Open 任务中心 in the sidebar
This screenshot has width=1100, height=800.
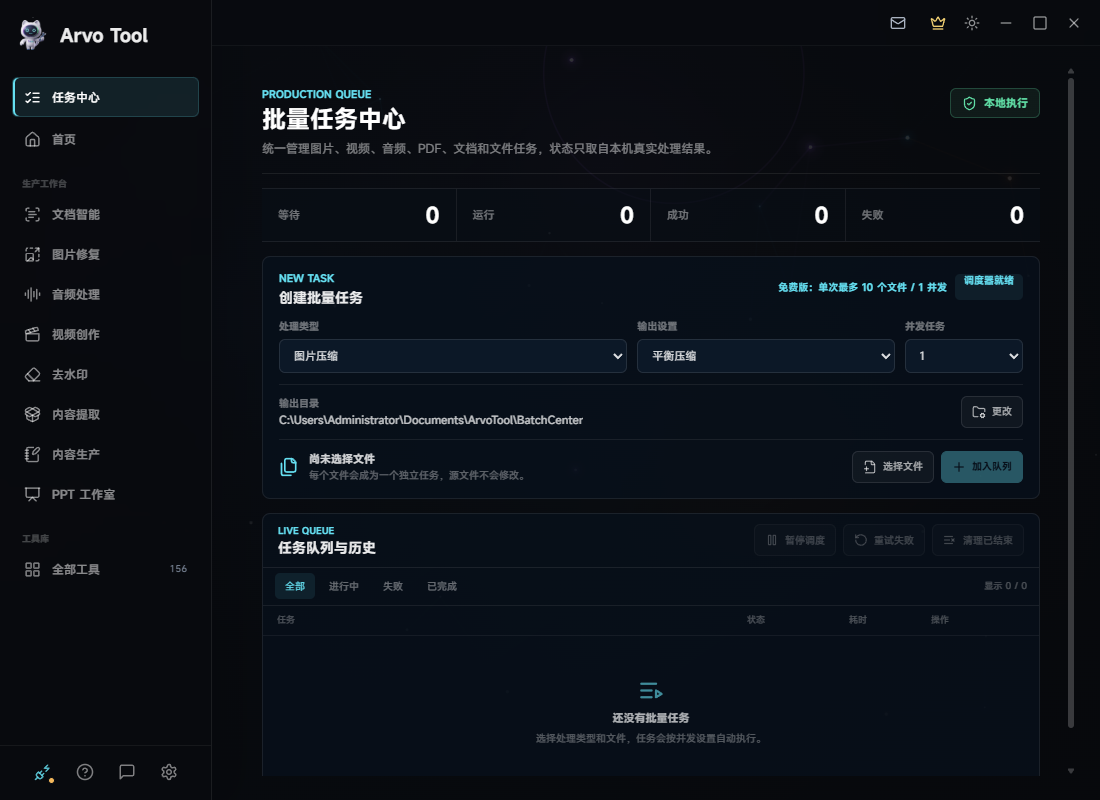pyautogui.click(x=106, y=97)
